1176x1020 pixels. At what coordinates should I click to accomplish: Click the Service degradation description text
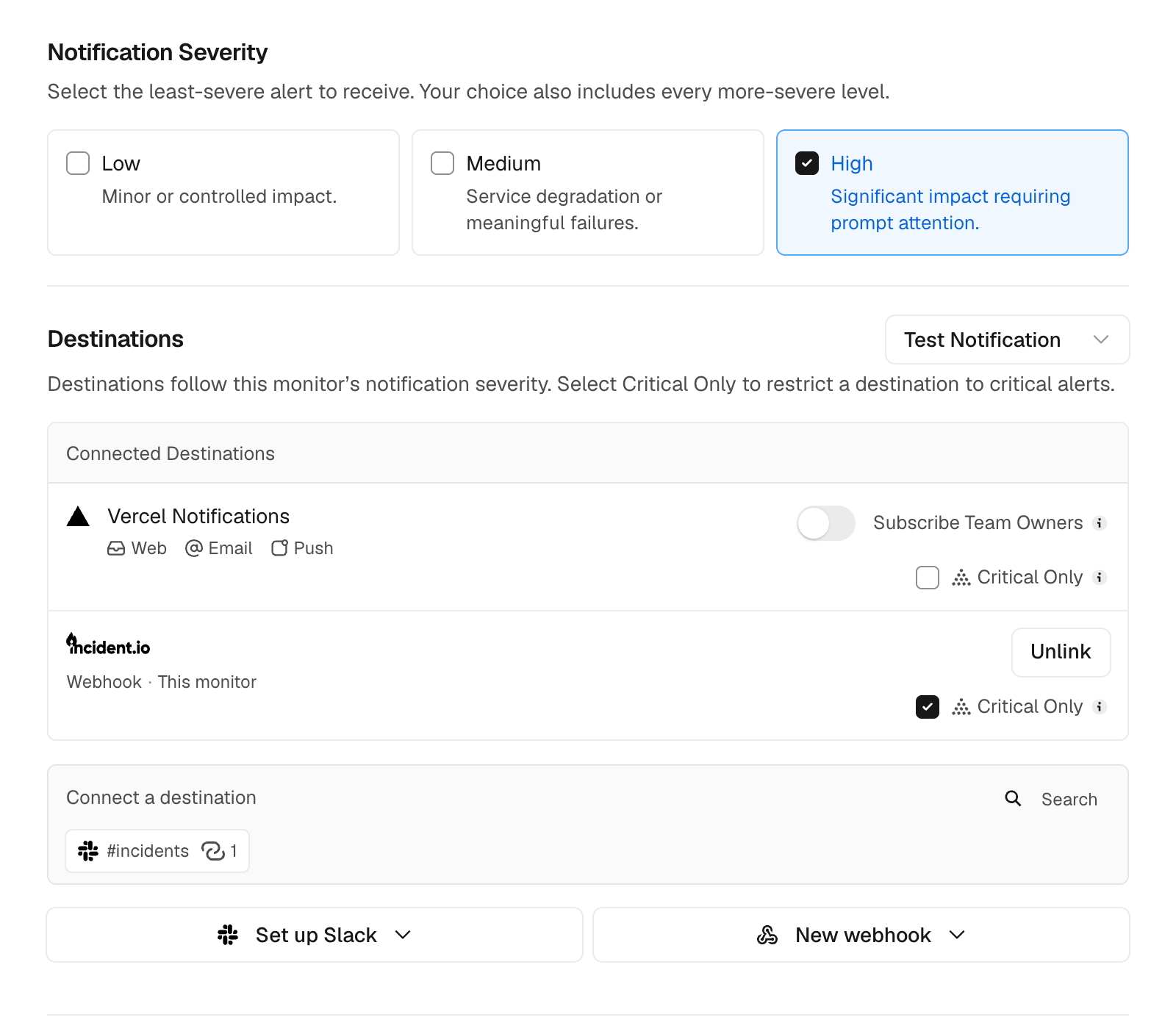coord(564,209)
